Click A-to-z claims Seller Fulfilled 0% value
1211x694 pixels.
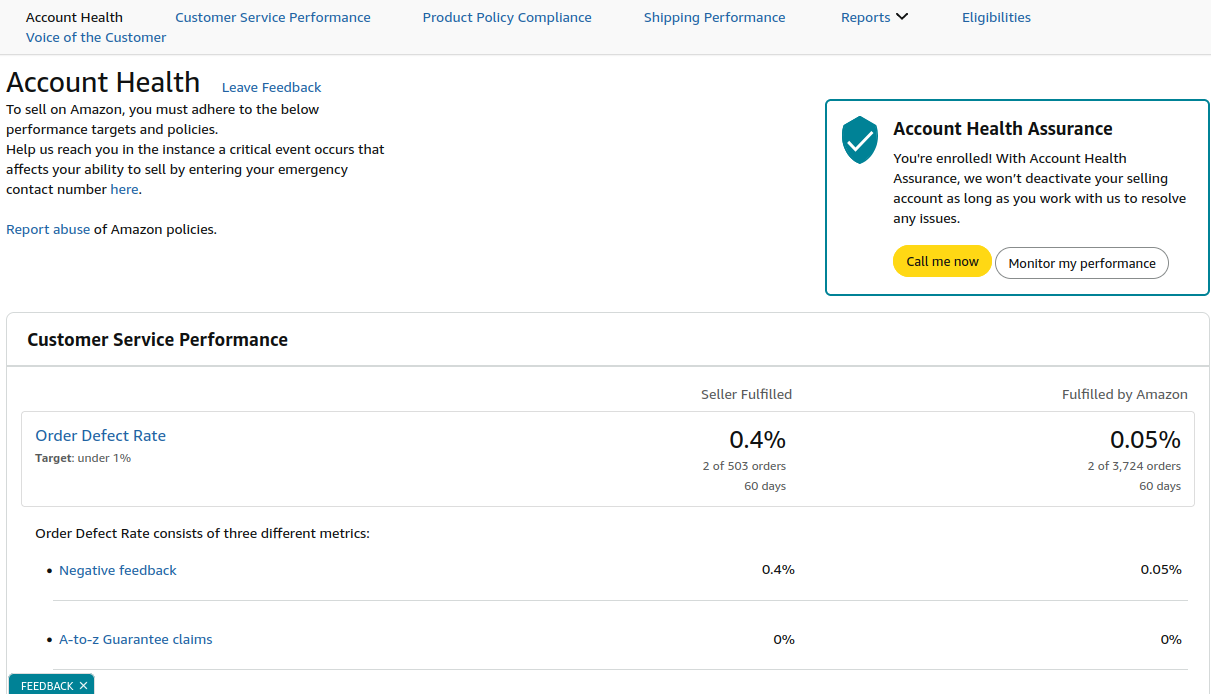tap(784, 639)
